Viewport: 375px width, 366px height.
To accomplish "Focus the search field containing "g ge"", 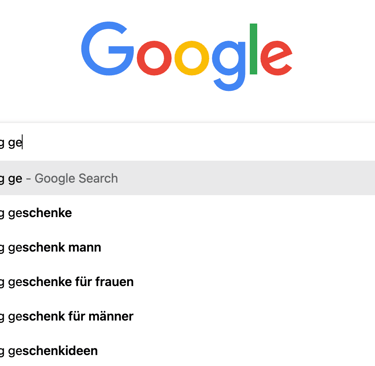I will pyautogui.click(x=187, y=143).
